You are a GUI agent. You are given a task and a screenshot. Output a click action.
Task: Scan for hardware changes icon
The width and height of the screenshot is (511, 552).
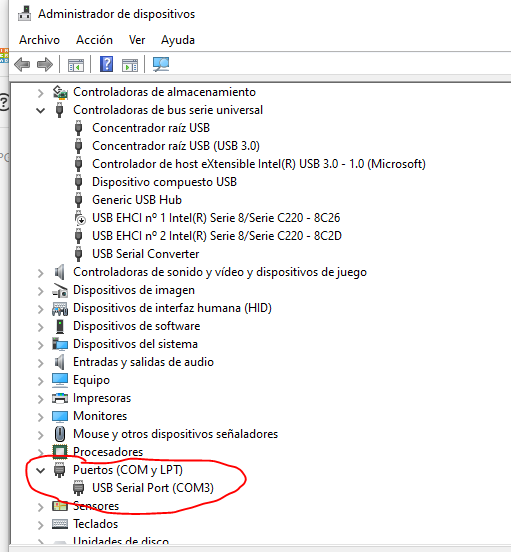[x=161, y=64]
